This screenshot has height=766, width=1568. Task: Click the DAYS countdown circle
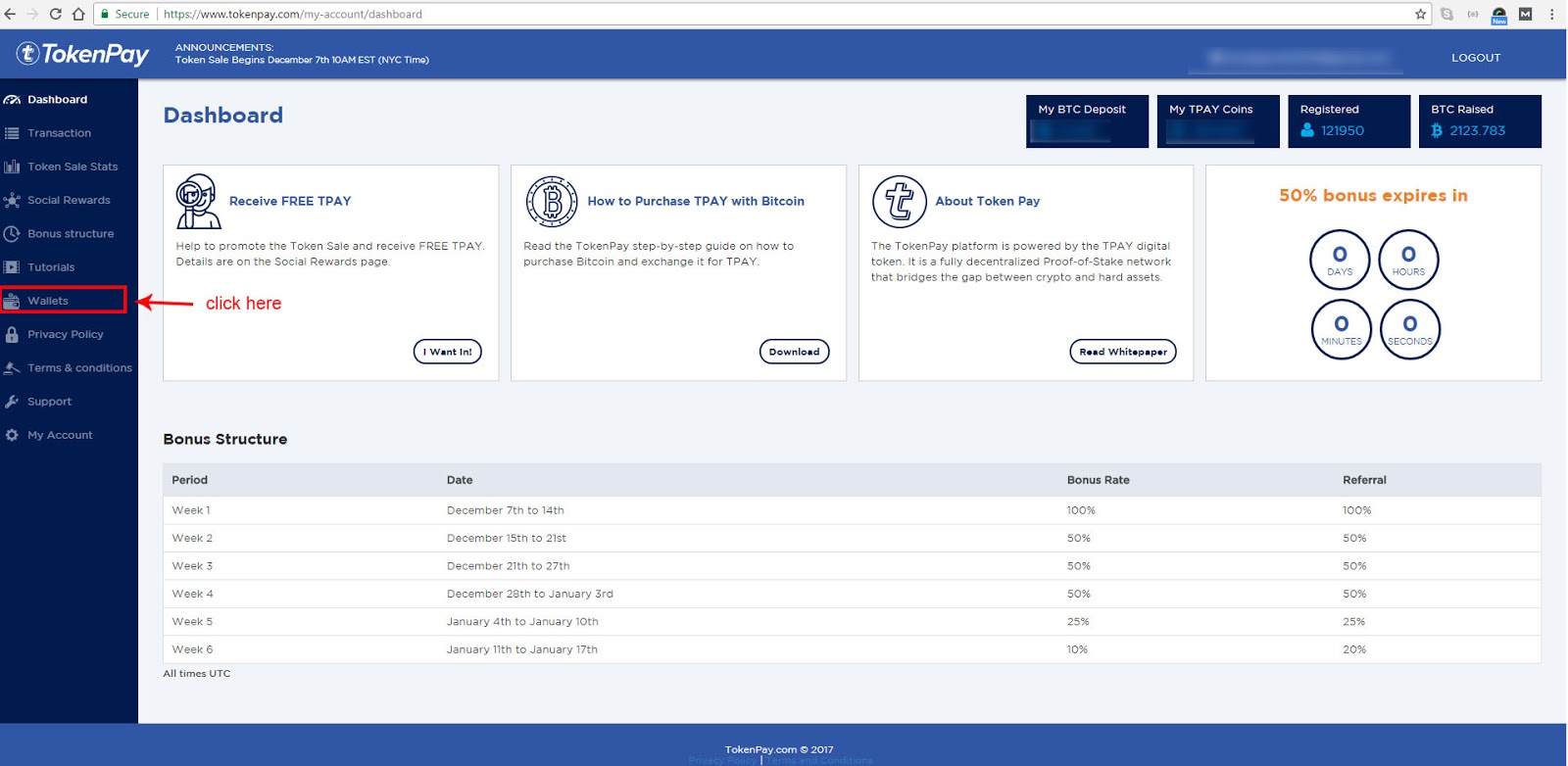click(x=1340, y=260)
